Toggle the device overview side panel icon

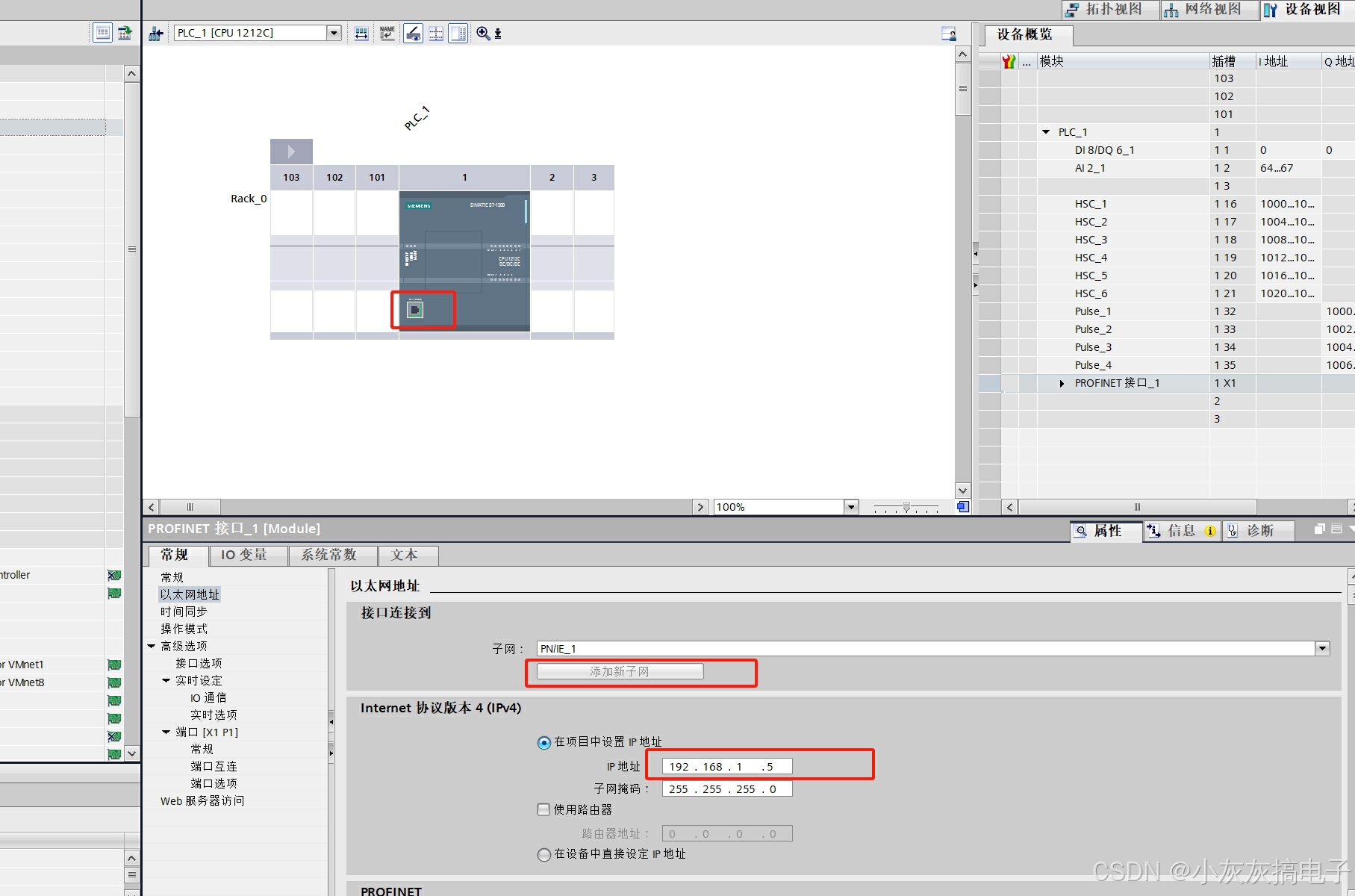tap(458, 34)
